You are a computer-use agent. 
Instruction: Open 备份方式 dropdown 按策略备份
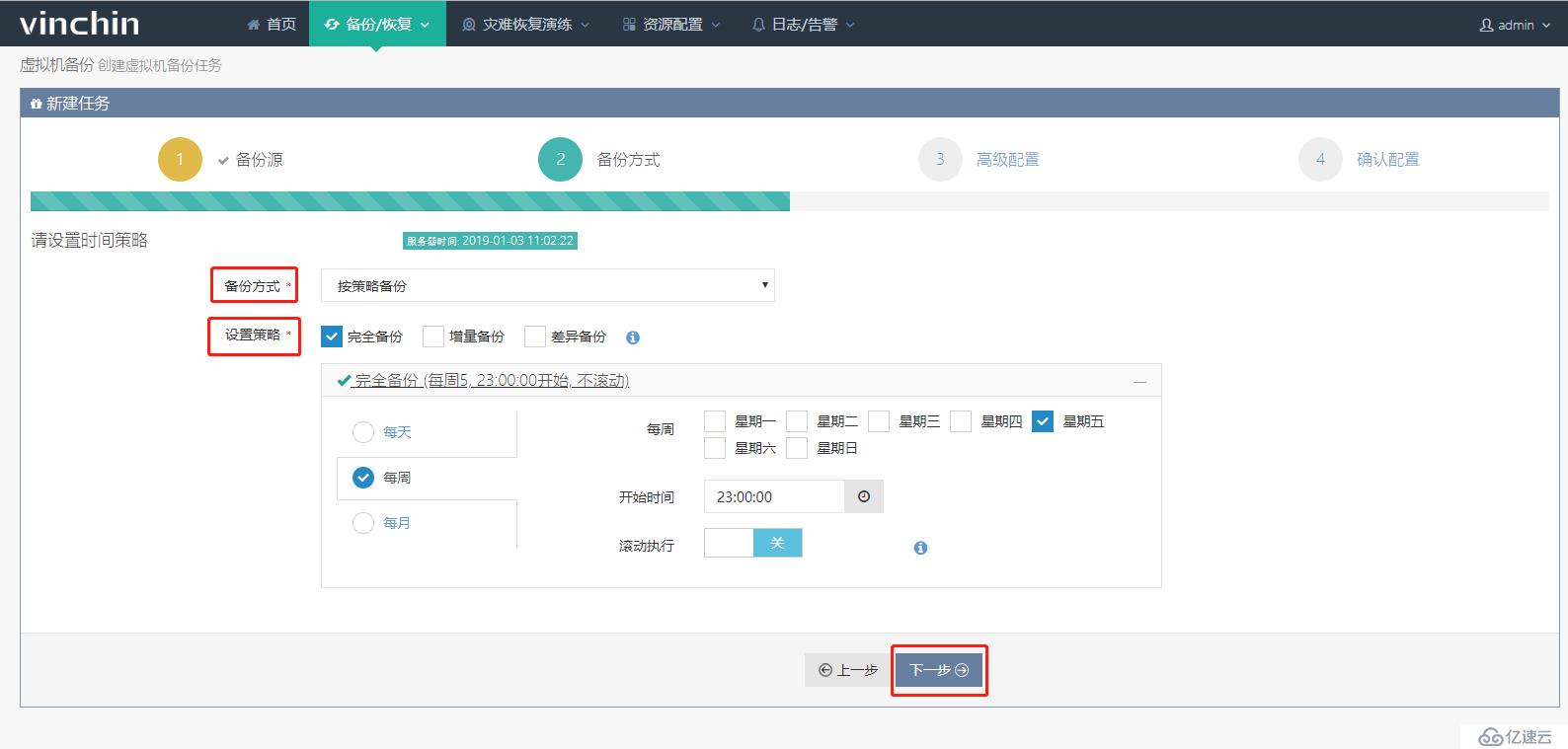point(548,285)
